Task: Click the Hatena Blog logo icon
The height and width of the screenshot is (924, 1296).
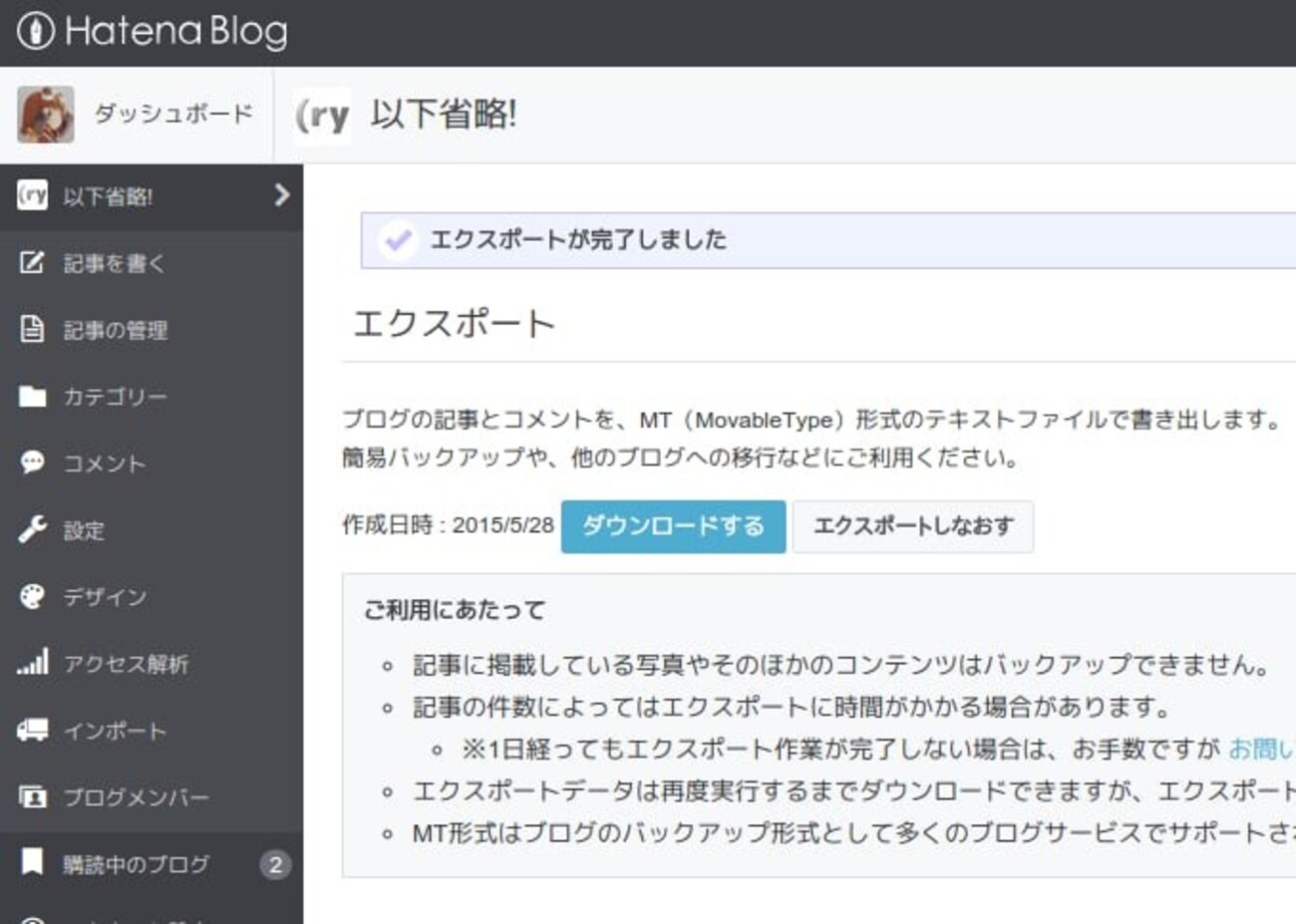Action: (35, 31)
